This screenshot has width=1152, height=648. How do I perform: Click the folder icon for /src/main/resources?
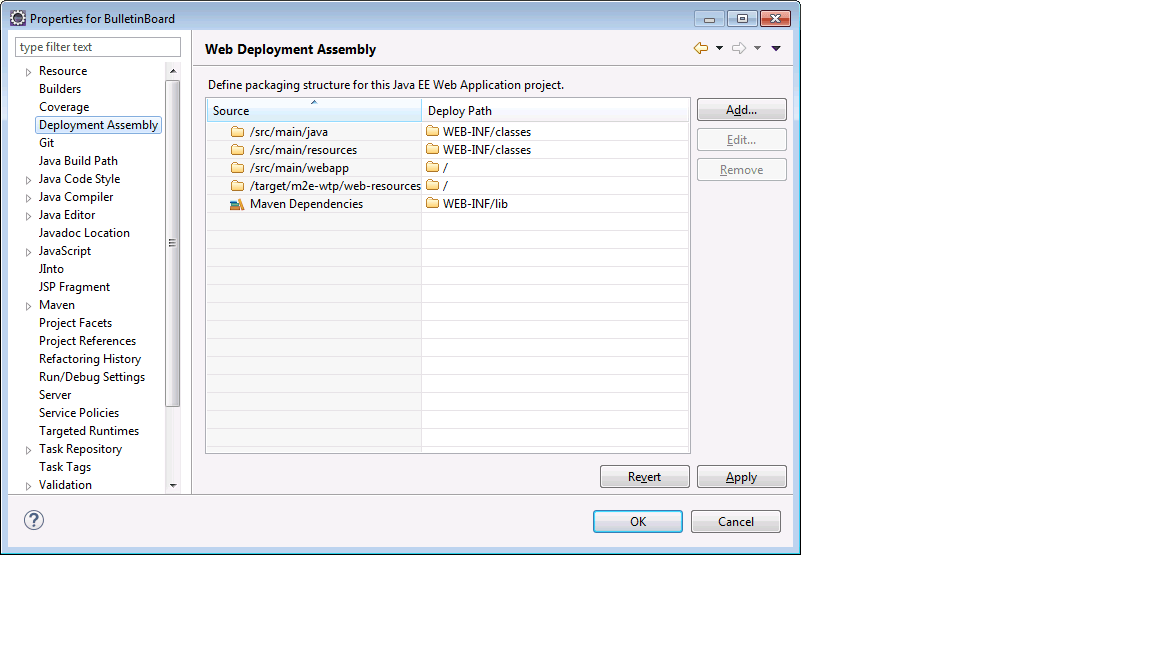(237, 149)
